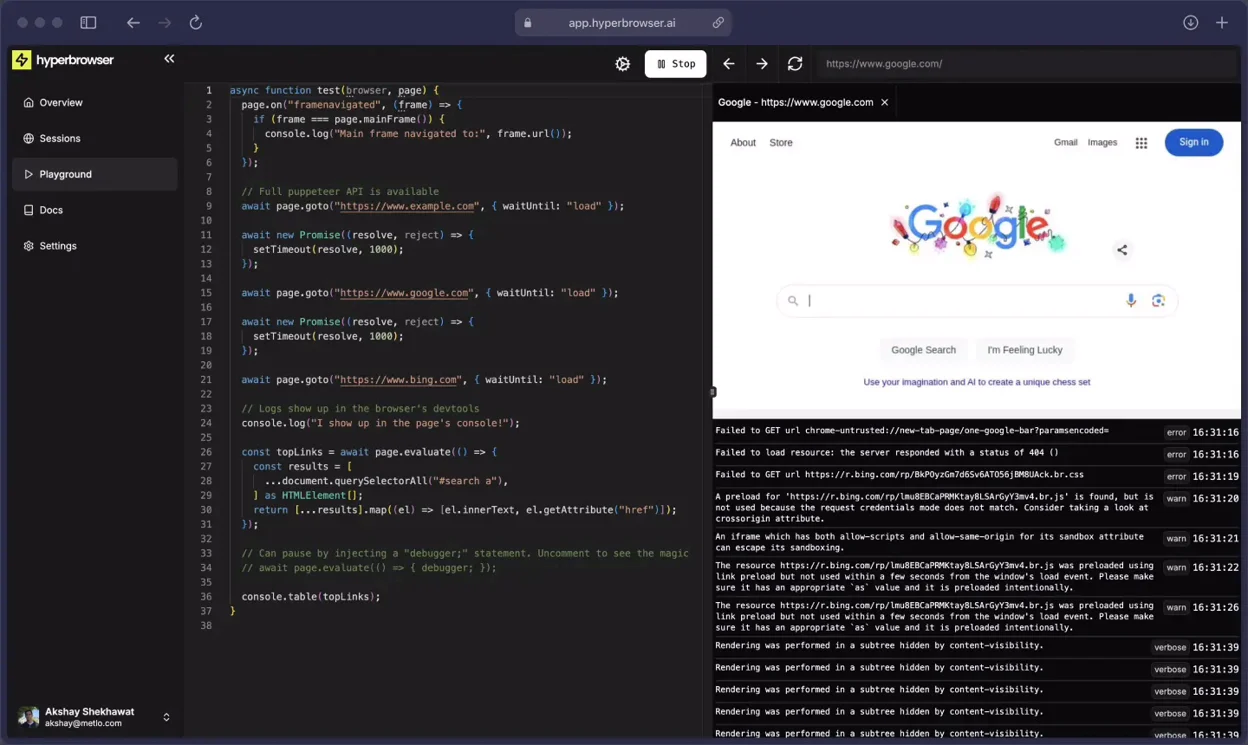Expand account options for Akshay Shekhawat

166,716
